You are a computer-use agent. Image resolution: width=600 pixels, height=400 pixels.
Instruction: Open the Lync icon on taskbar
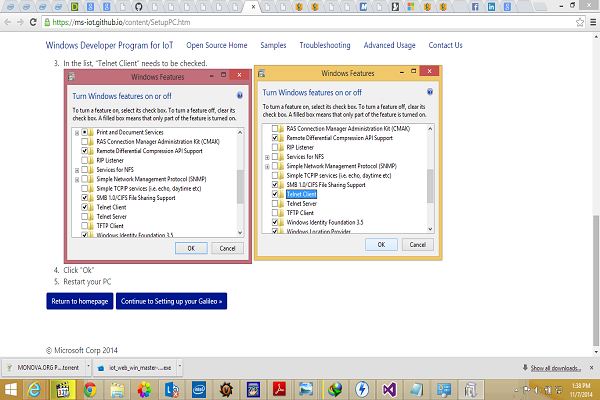(x=172, y=390)
